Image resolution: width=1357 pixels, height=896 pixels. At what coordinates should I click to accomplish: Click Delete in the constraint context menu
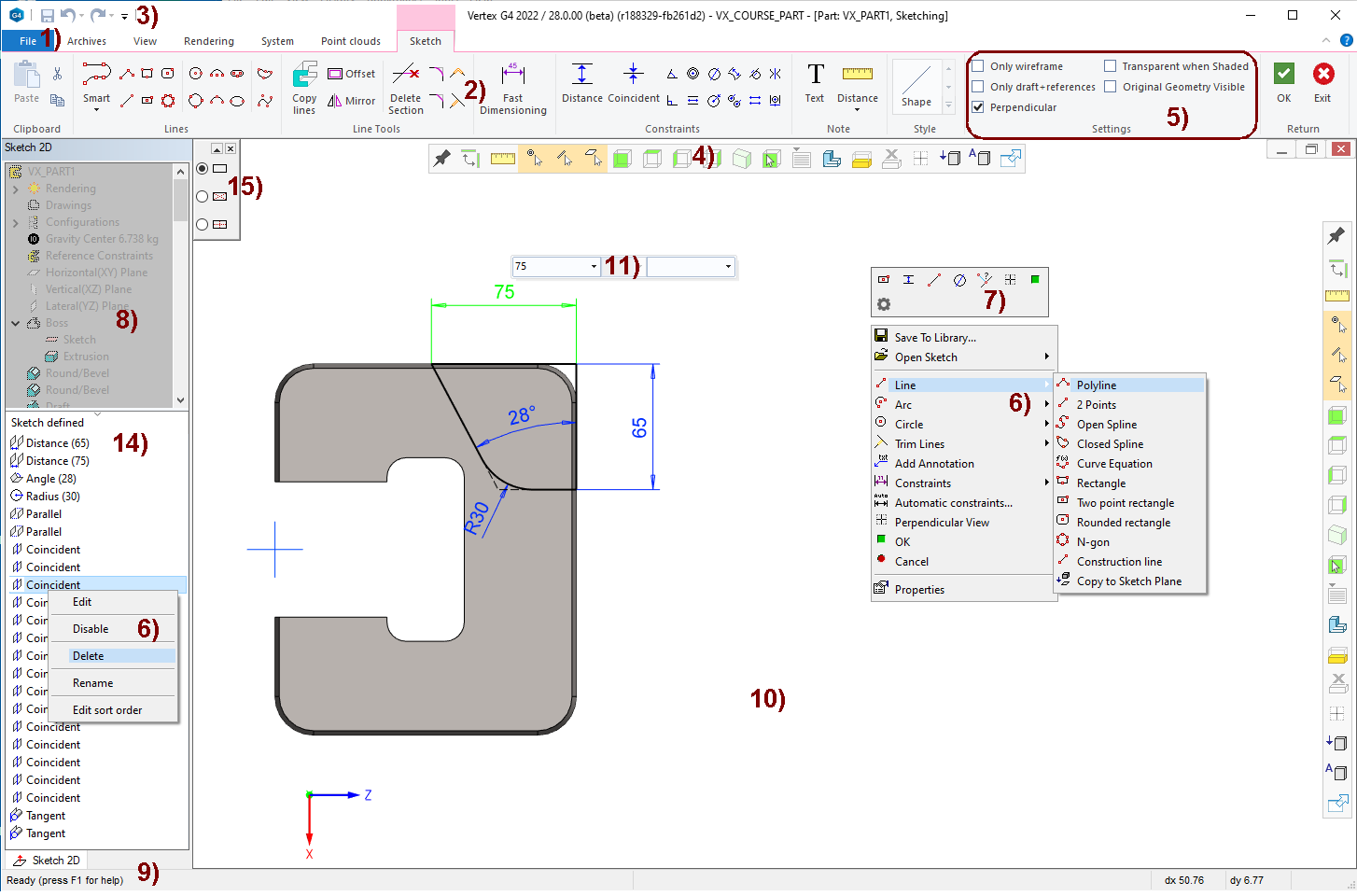click(x=89, y=656)
